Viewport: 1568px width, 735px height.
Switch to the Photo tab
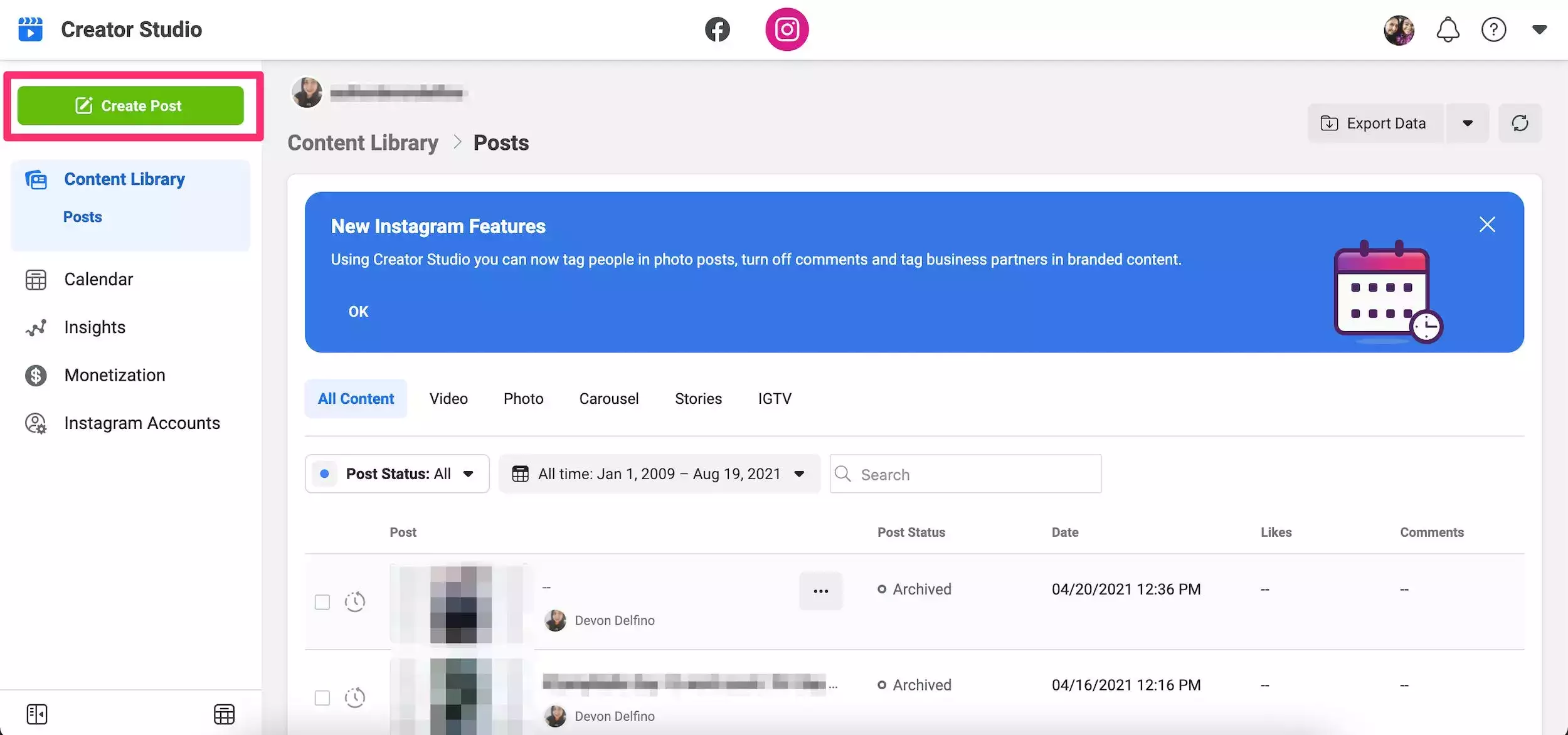point(523,399)
